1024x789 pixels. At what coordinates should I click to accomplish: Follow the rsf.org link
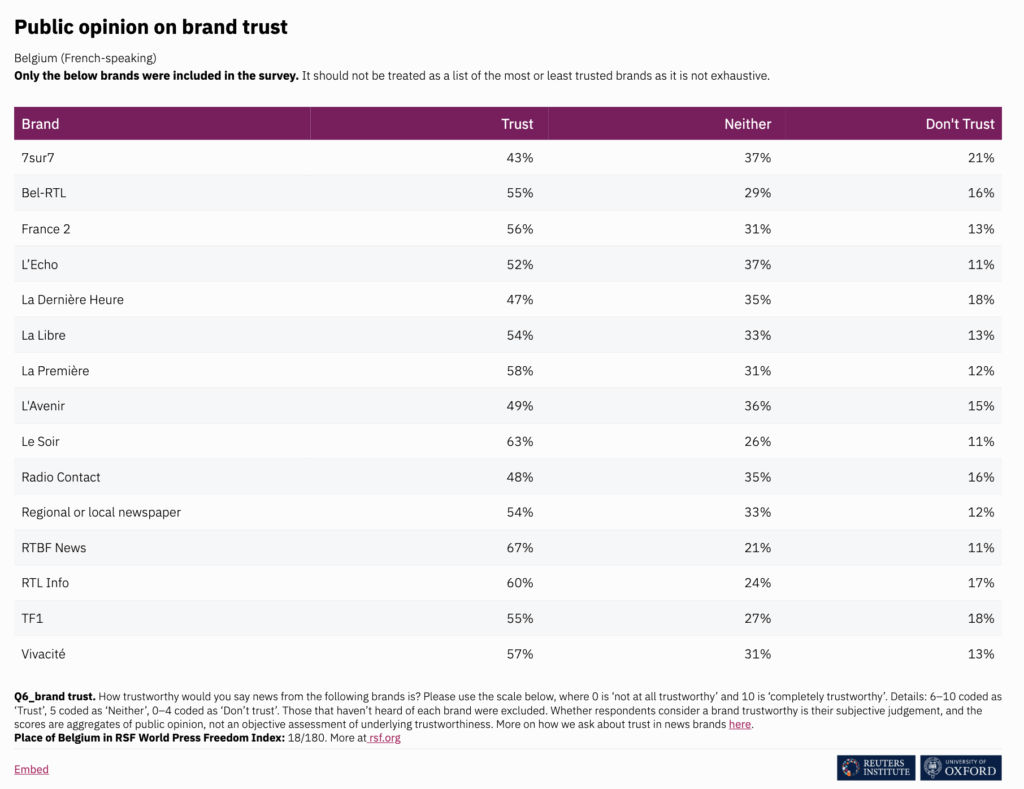point(385,738)
